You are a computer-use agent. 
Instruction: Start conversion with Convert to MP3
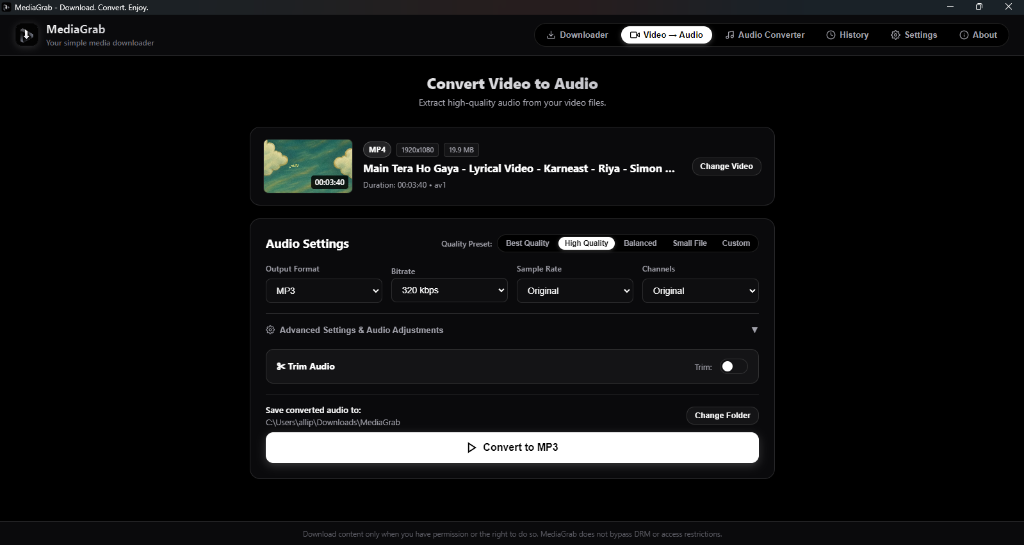(x=512, y=448)
